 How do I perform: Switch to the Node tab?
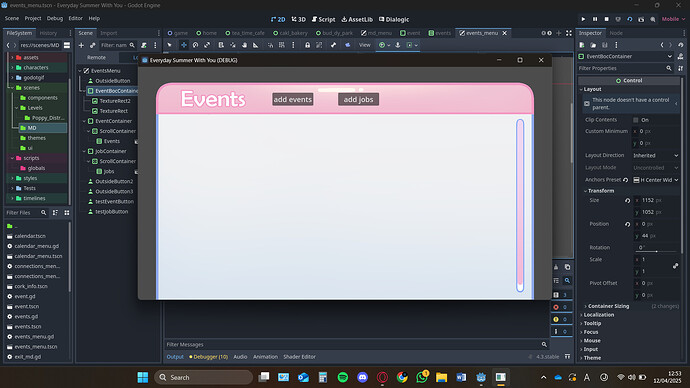tap(616, 33)
